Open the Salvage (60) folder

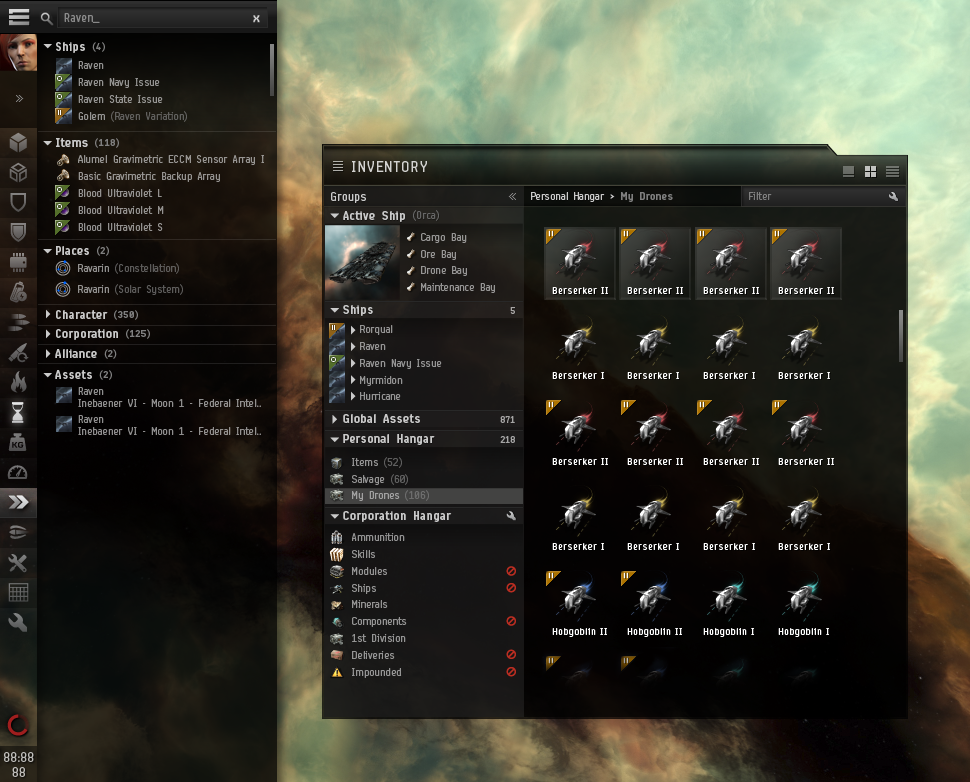(379, 479)
